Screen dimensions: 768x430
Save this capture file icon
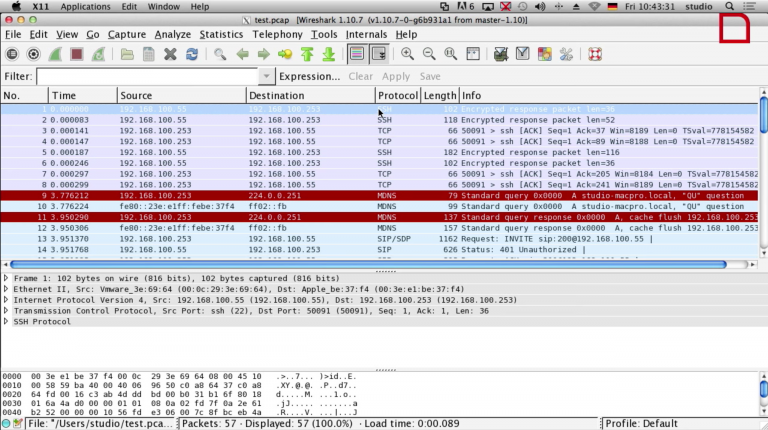point(148,54)
